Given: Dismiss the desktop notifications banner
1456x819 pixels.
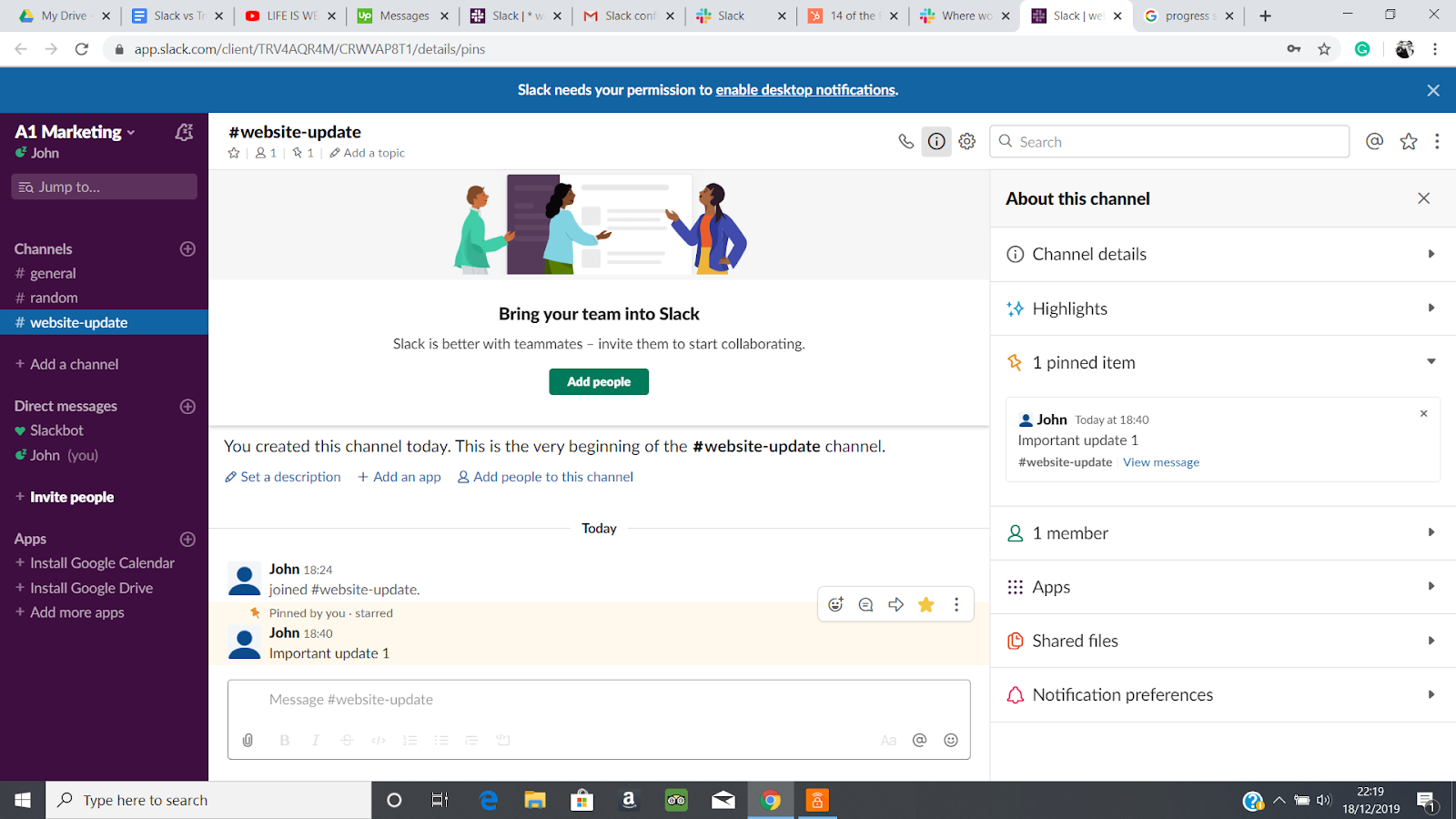Looking at the screenshot, I should (1433, 90).
